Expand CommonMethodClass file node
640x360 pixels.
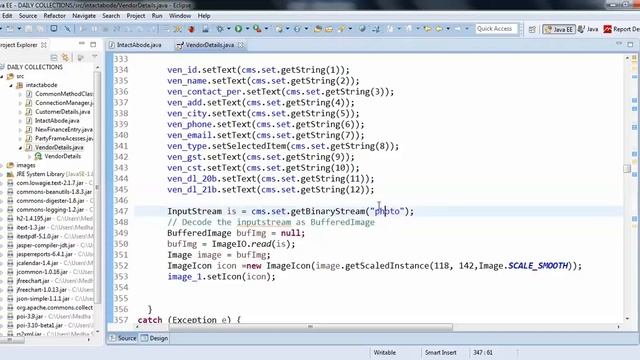[x=20, y=94]
